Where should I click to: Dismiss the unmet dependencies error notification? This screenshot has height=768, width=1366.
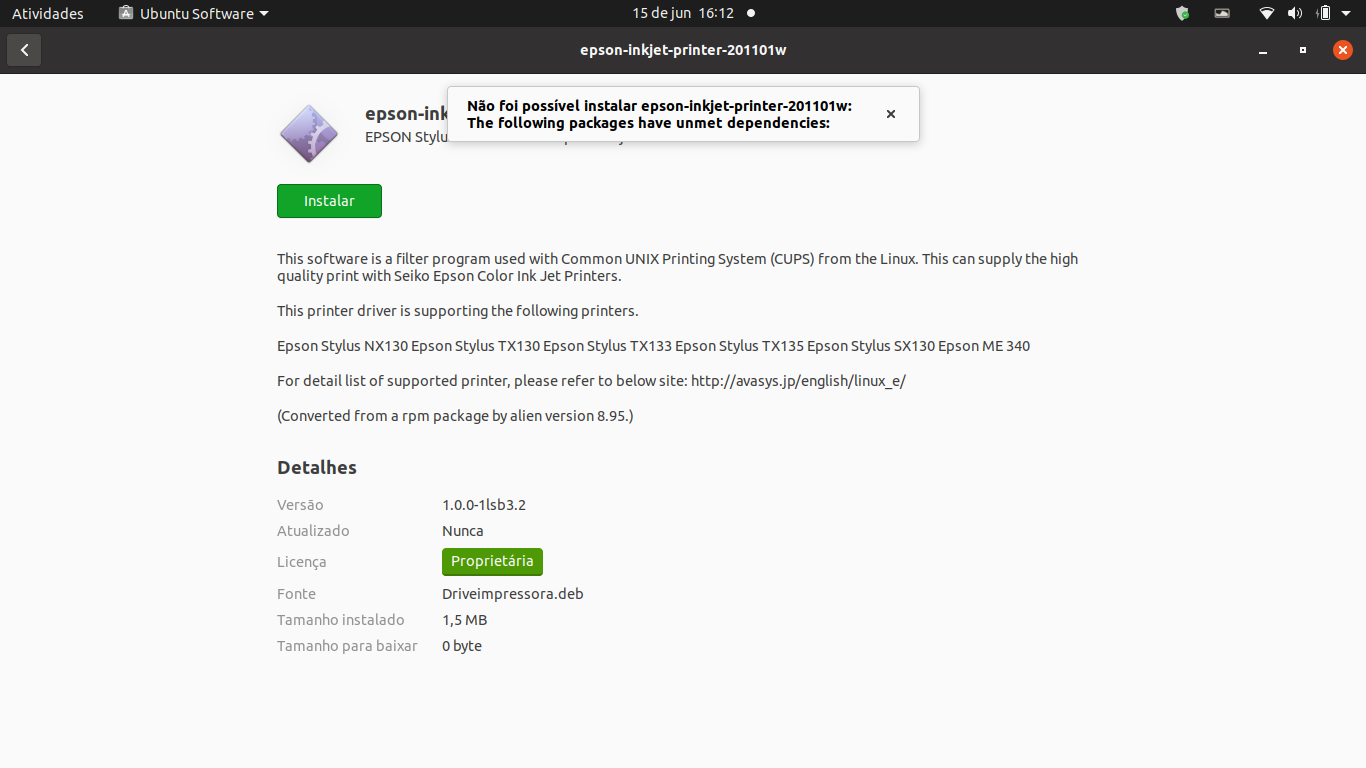coord(891,114)
